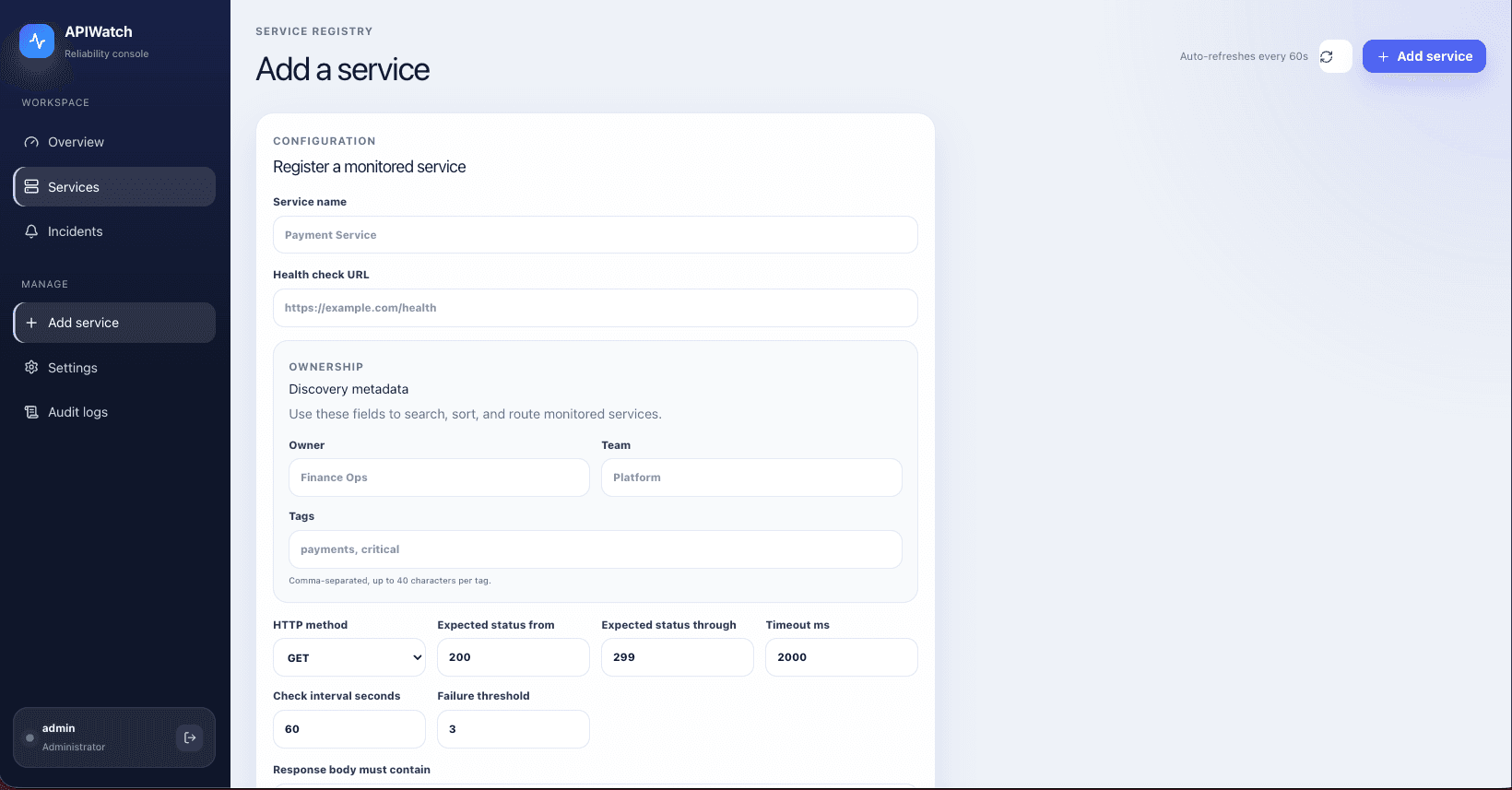Image resolution: width=1512 pixels, height=790 pixels.
Task: Click the 'Response body must contain' label
Action: coord(351,770)
